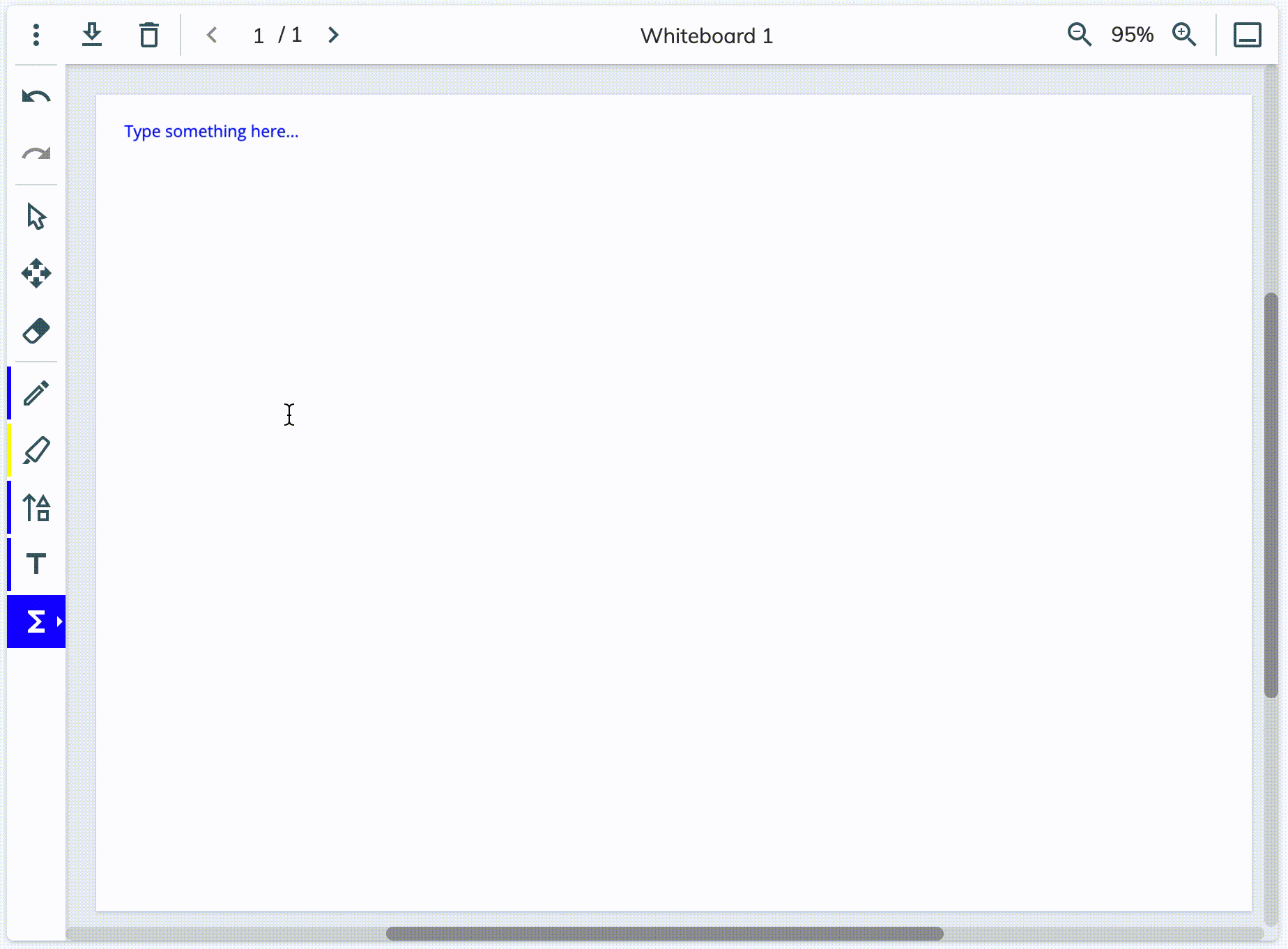This screenshot has width=1288, height=949.
Task: Click the download whiteboard icon
Action: (92, 35)
